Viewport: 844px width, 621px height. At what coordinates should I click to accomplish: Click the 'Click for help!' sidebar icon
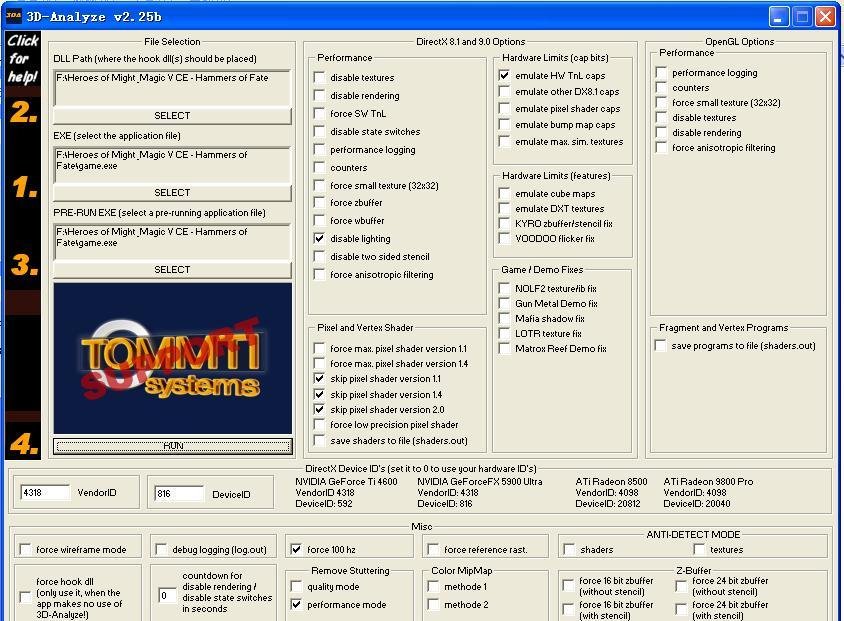[x=22, y=58]
